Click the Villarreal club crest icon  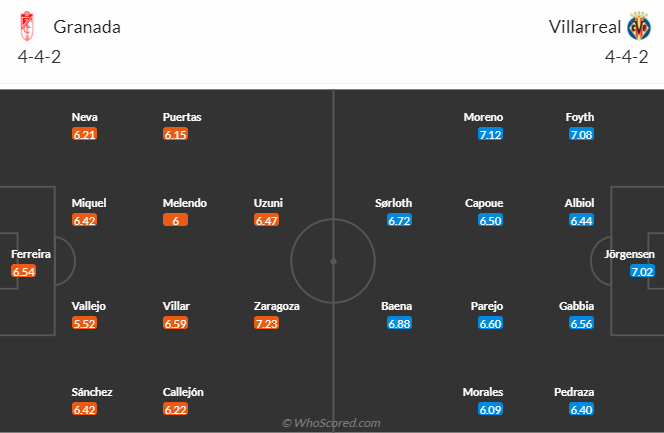point(638,26)
